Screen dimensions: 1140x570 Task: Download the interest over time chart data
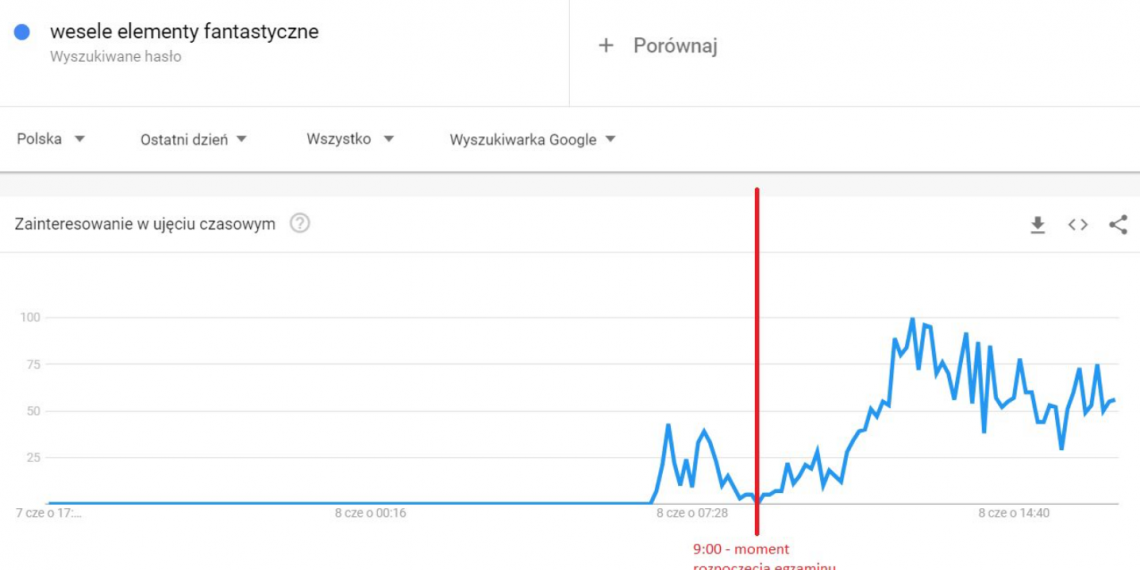(1037, 225)
